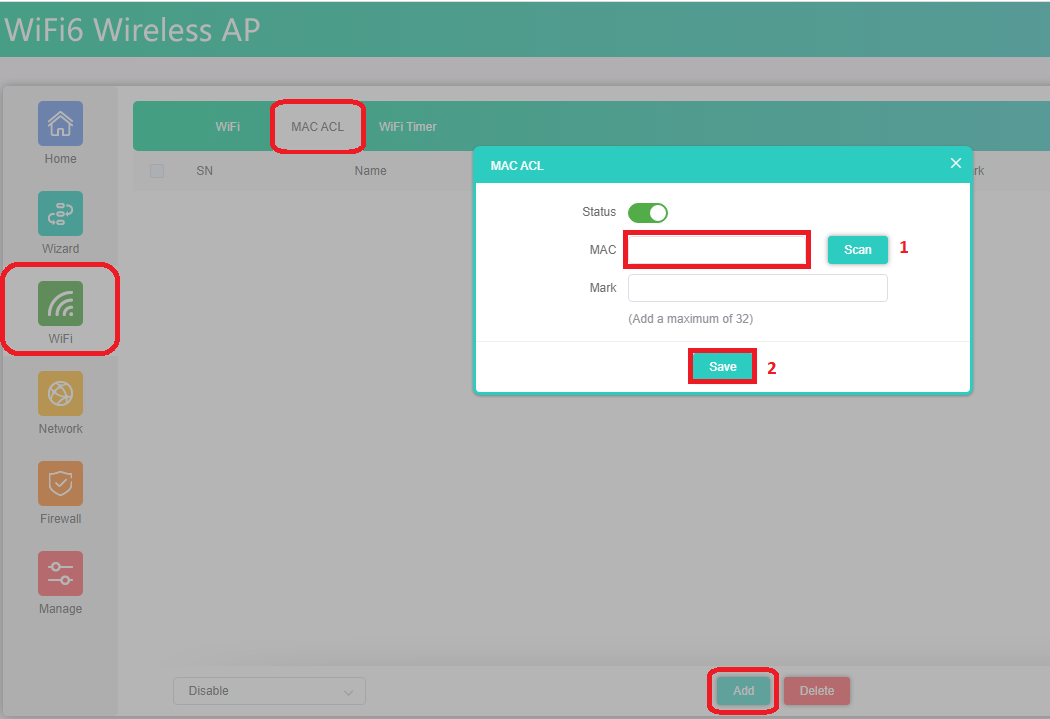Expand the Disable mode dropdown

coord(269,691)
